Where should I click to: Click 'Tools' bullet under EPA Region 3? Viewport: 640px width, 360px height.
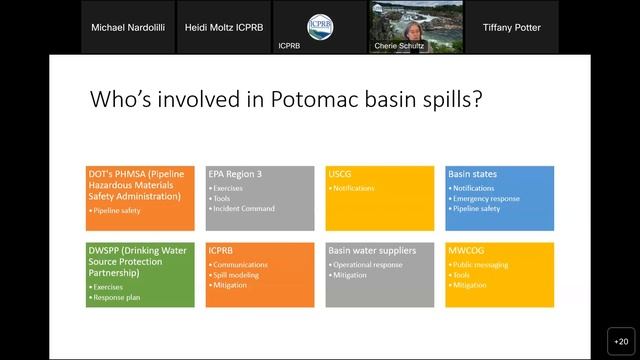pyautogui.click(x=222, y=198)
